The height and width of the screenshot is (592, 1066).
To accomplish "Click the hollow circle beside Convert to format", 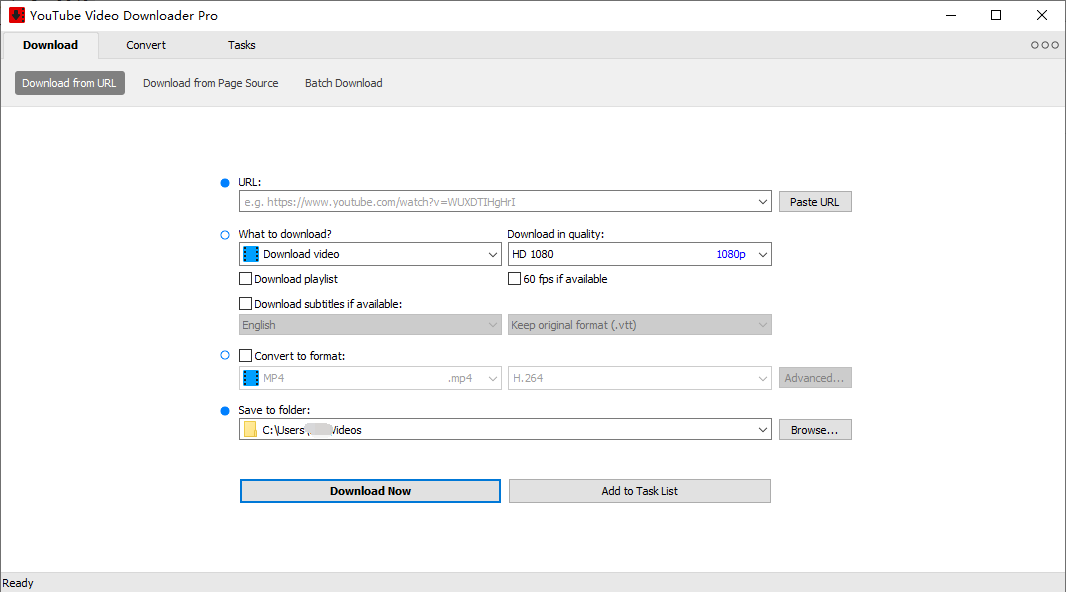I will point(224,355).
